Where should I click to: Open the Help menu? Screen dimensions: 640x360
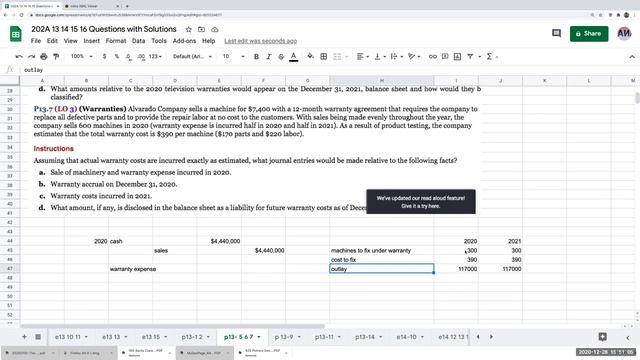click(x=208, y=41)
